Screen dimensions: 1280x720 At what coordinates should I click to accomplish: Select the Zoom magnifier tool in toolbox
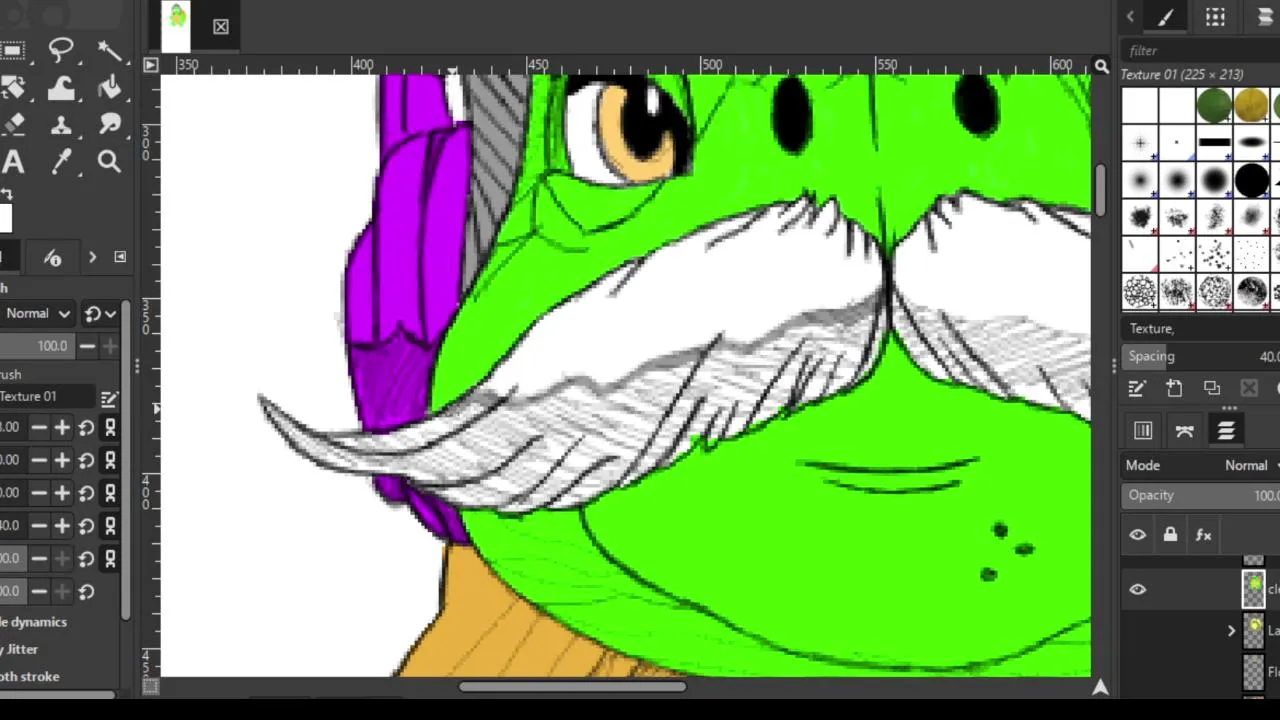(109, 162)
